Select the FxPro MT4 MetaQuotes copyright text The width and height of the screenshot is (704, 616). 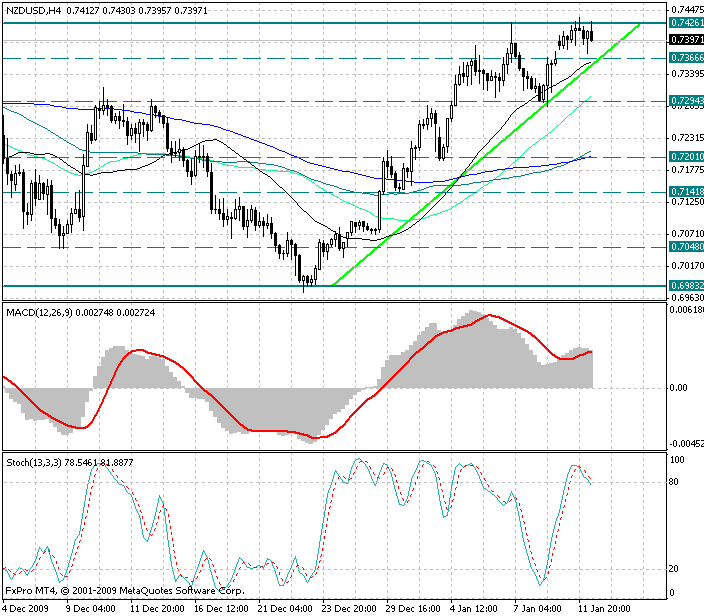125,590
